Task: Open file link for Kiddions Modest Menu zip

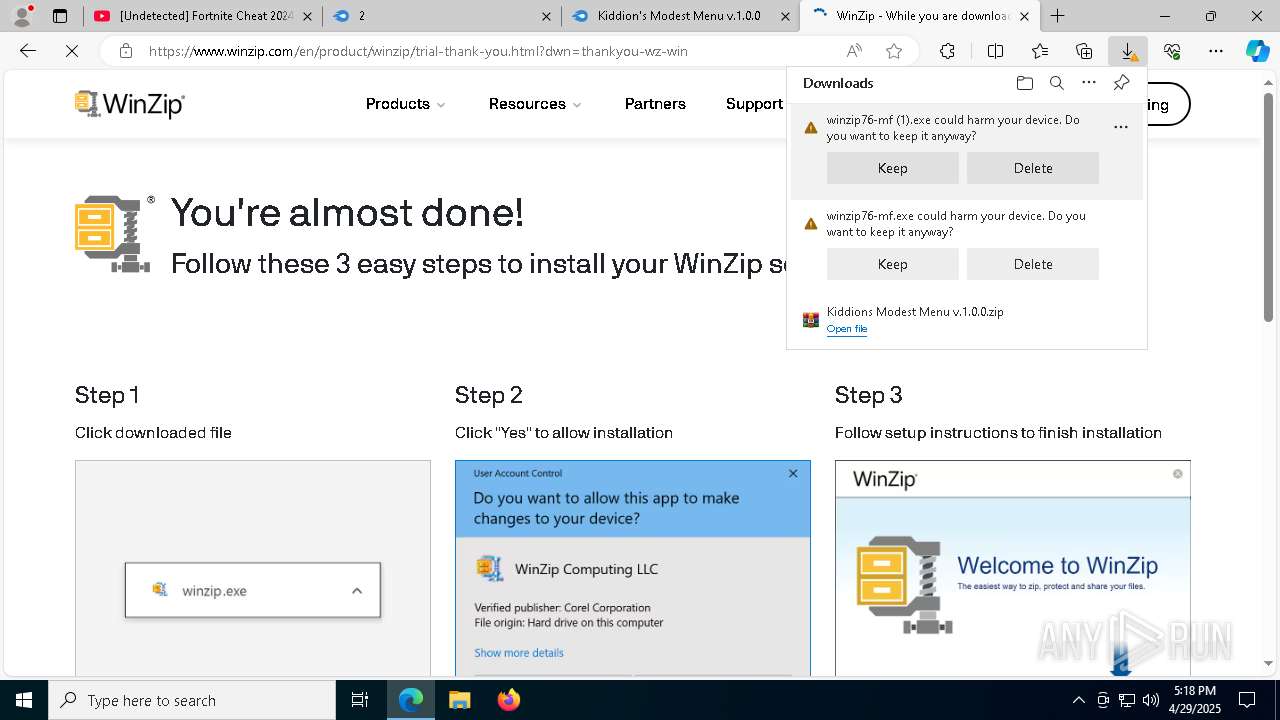Action: [847, 329]
